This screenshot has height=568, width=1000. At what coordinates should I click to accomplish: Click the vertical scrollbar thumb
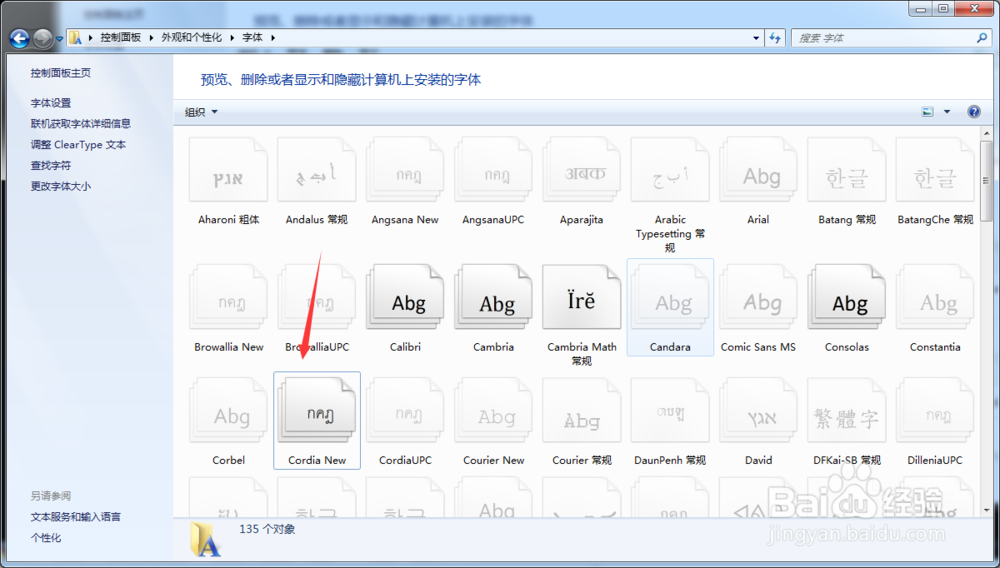[x=986, y=180]
